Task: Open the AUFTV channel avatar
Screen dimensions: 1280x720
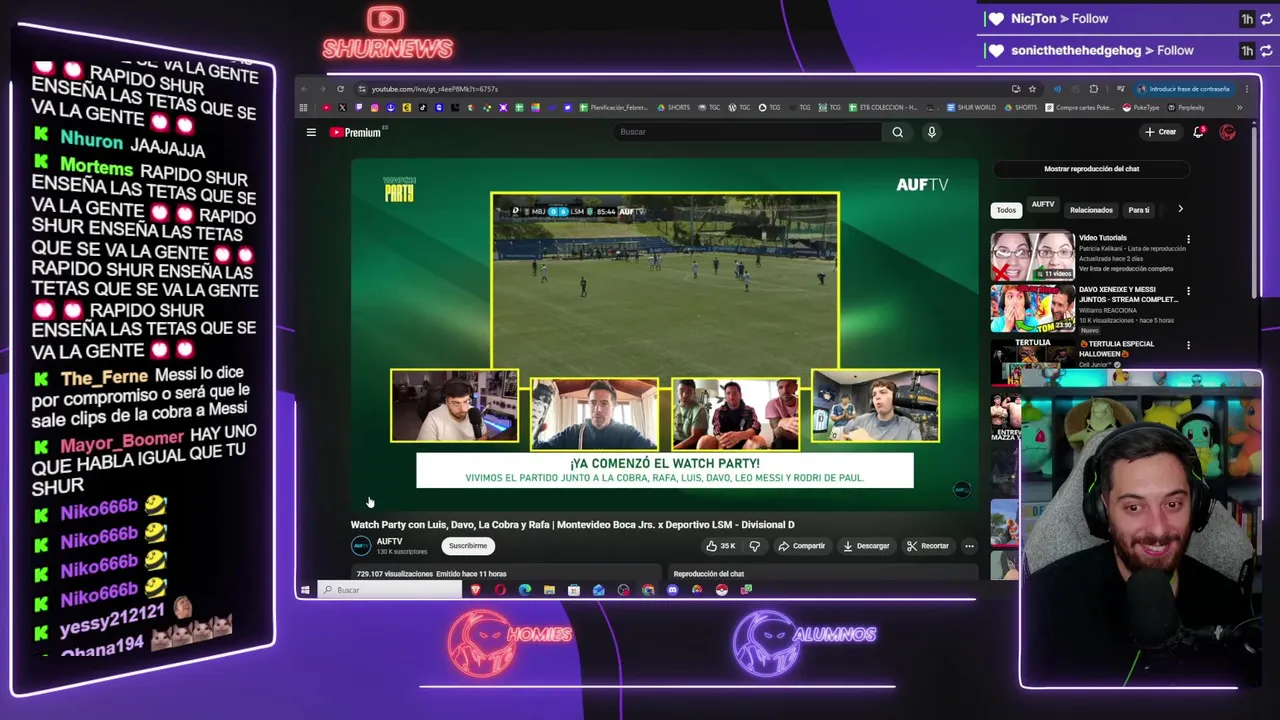Action: coord(361,546)
